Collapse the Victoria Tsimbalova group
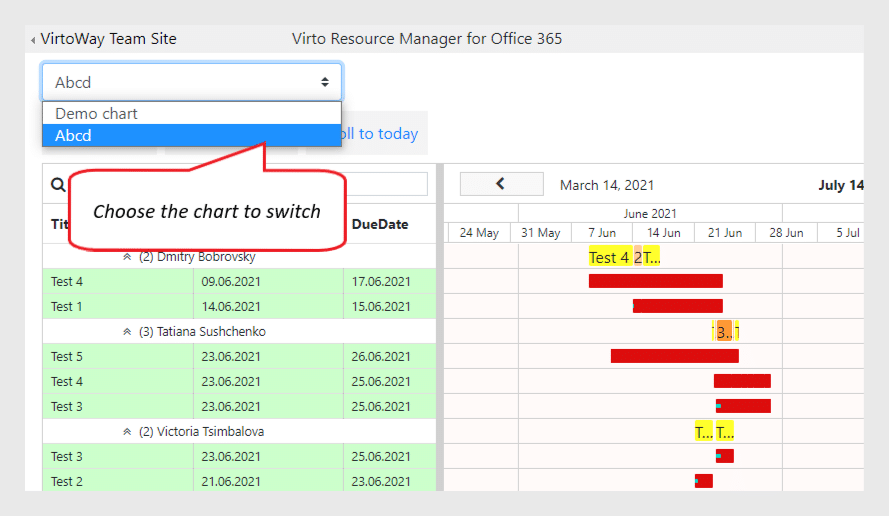This screenshot has width=889, height=516. point(127,432)
